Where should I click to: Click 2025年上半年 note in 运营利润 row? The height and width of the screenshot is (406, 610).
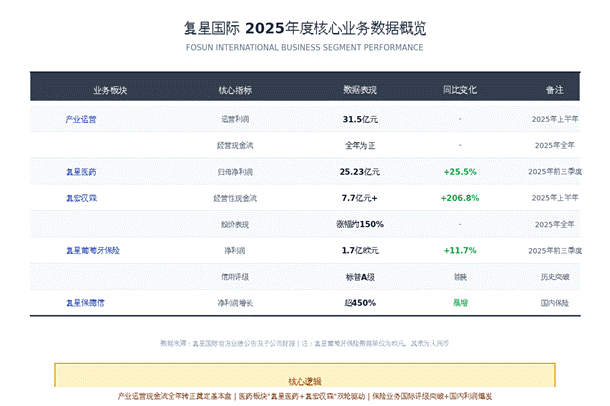pos(555,119)
